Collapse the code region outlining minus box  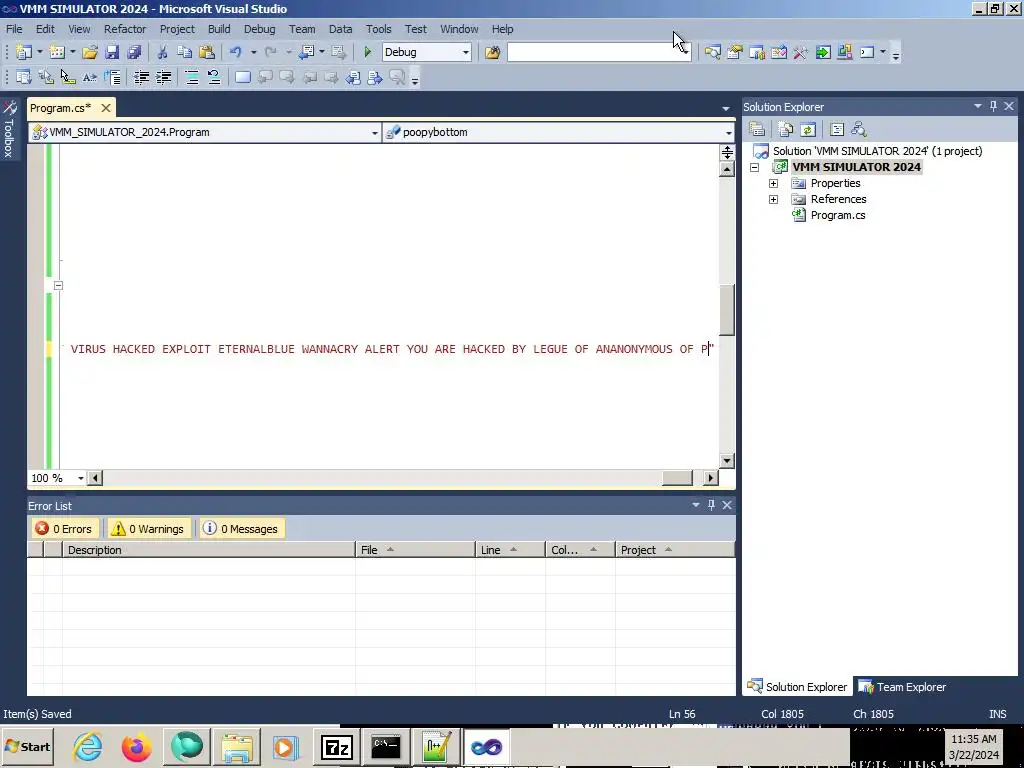point(58,285)
